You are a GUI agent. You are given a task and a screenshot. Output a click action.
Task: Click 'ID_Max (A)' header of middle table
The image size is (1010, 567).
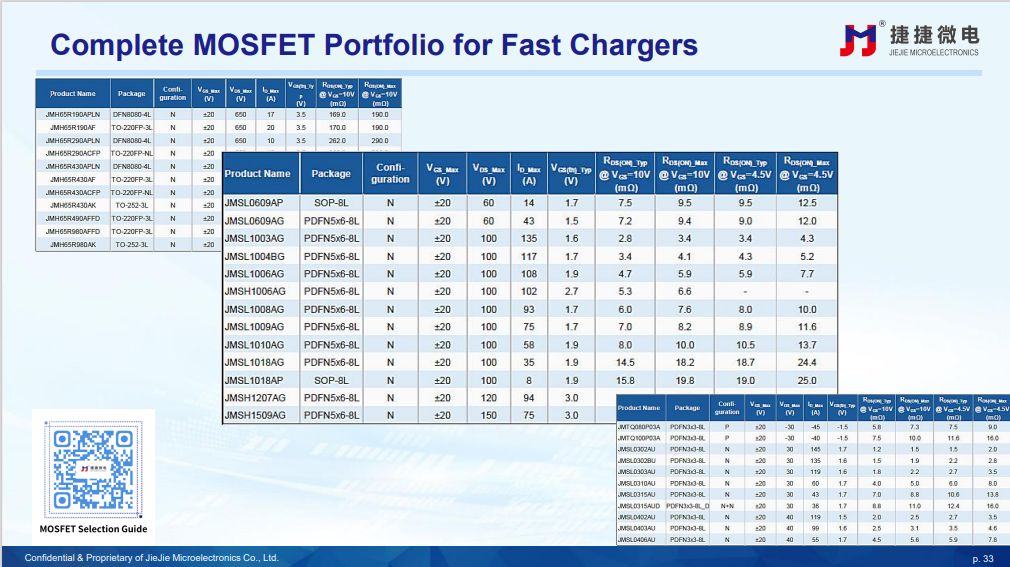point(529,174)
